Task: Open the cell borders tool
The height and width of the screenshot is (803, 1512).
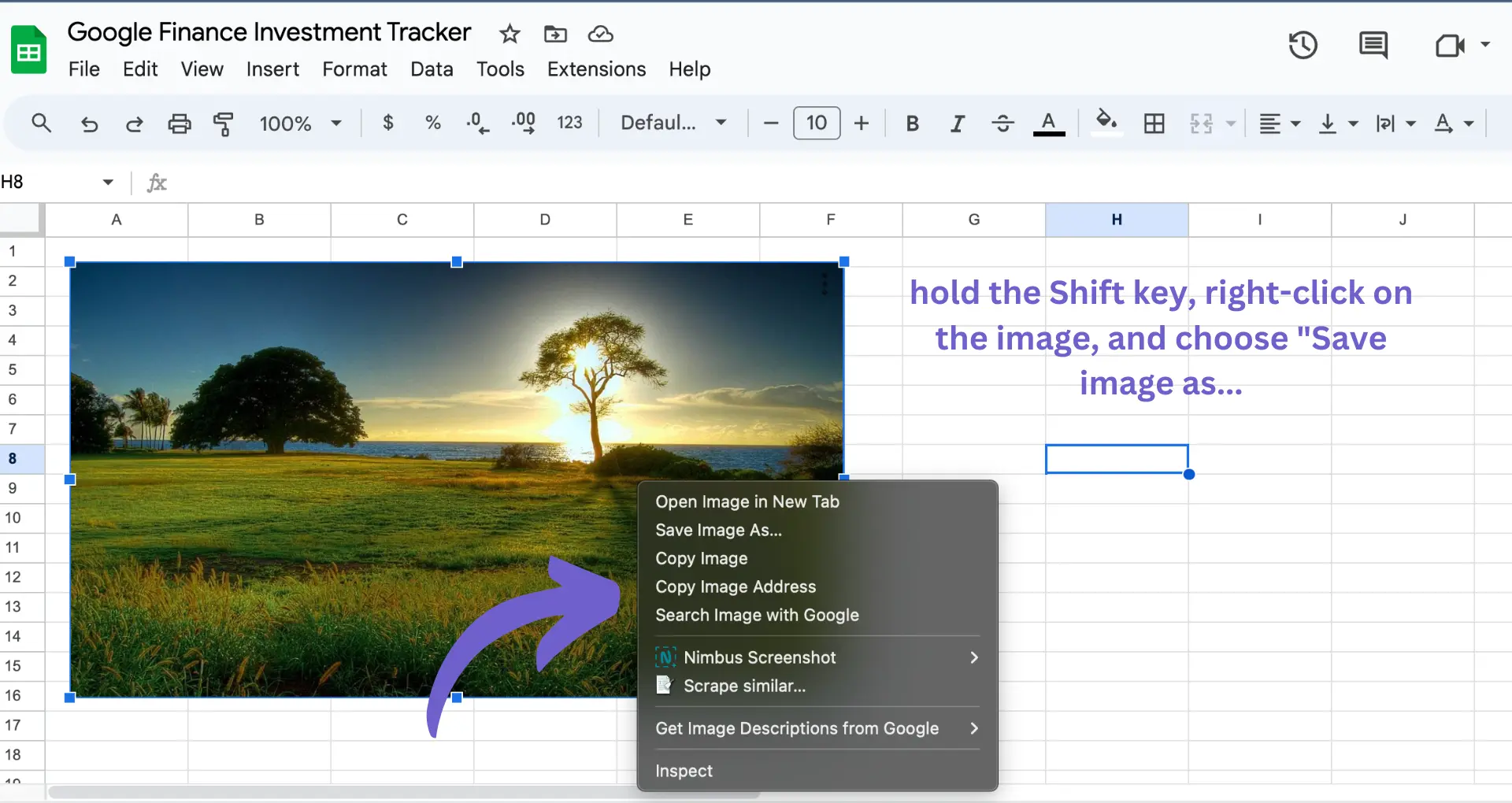Action: [x=1154, y=124]
